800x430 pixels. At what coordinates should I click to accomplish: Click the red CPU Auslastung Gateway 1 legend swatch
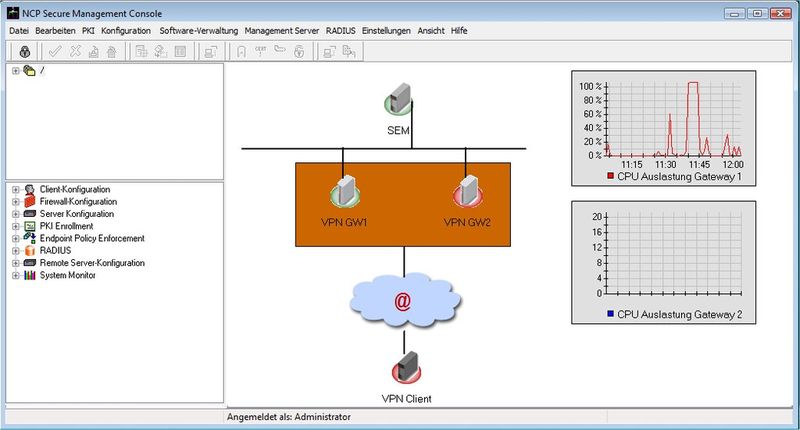click(610, 176)
